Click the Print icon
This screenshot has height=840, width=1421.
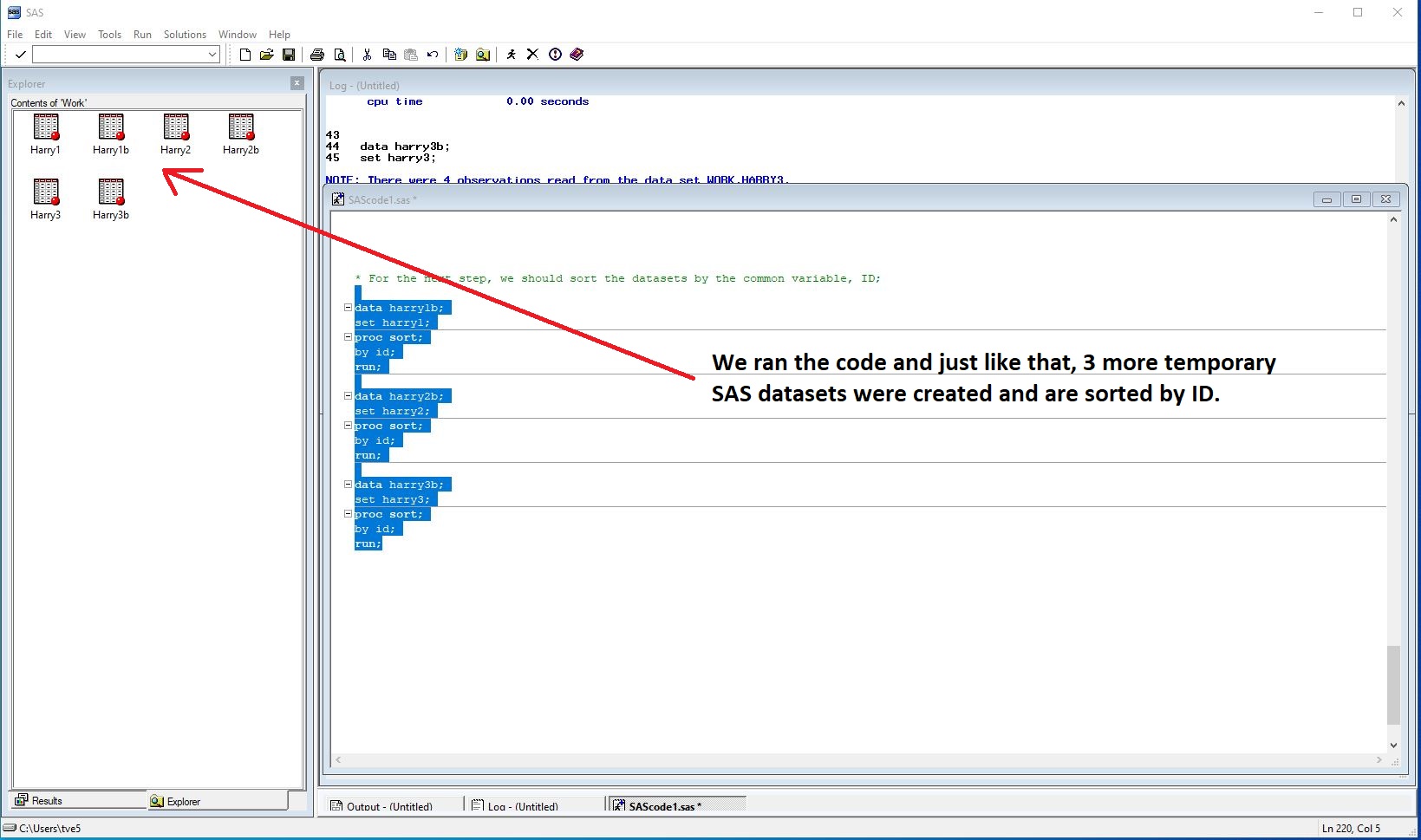click(317, 55)
